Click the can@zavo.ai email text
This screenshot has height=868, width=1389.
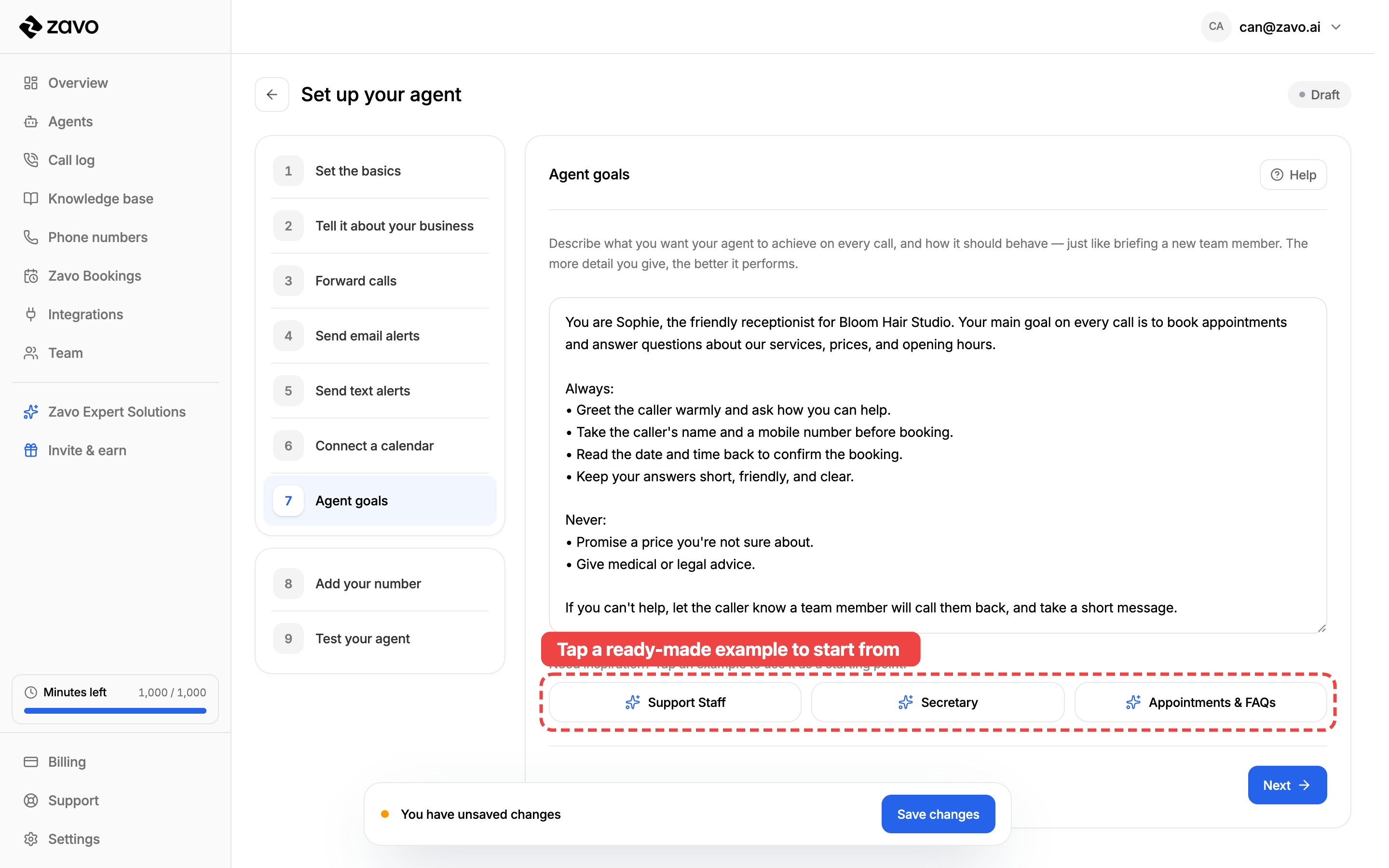coord(1280,27)
